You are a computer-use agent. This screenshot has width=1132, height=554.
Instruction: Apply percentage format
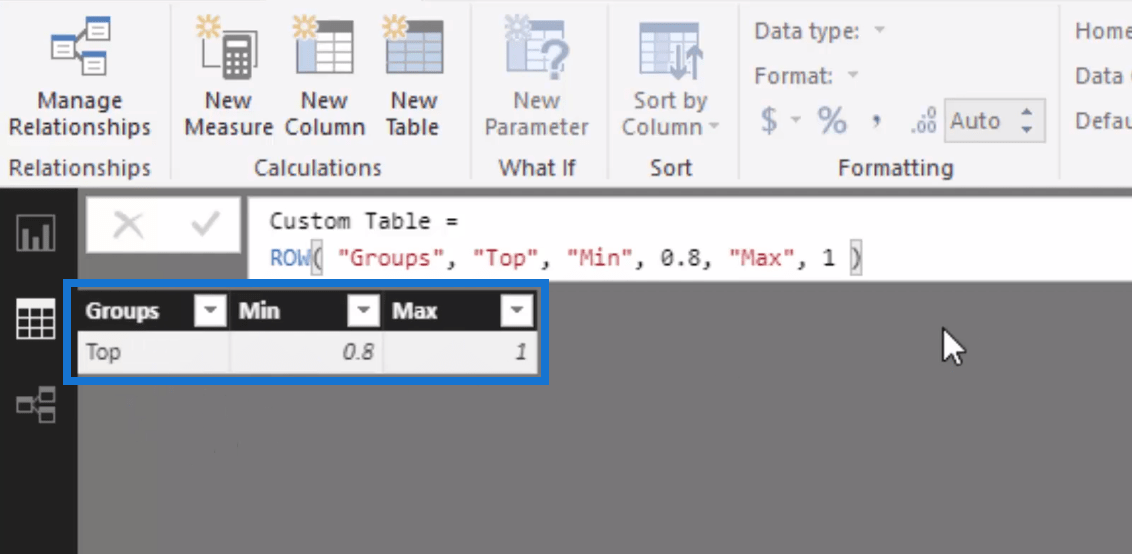[x=832, y=121]
